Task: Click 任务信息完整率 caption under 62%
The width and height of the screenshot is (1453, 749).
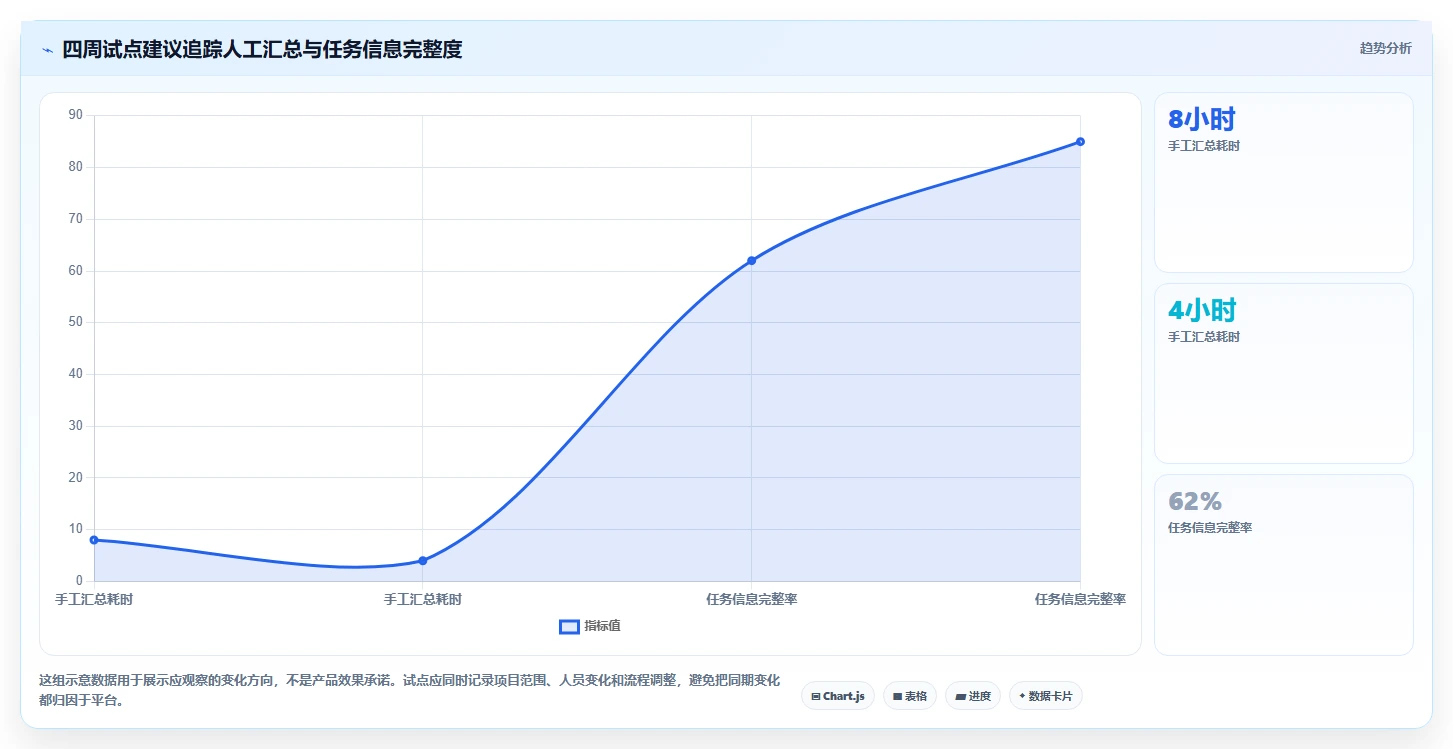Action: tap(1210, 528)
